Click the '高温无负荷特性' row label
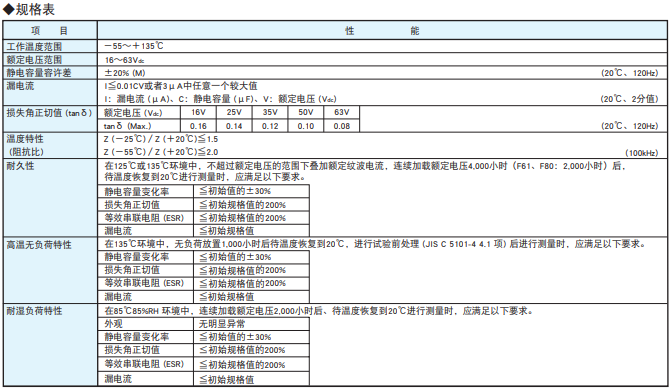Viewport: 670px width, 392px height. (x=39, y=245)
